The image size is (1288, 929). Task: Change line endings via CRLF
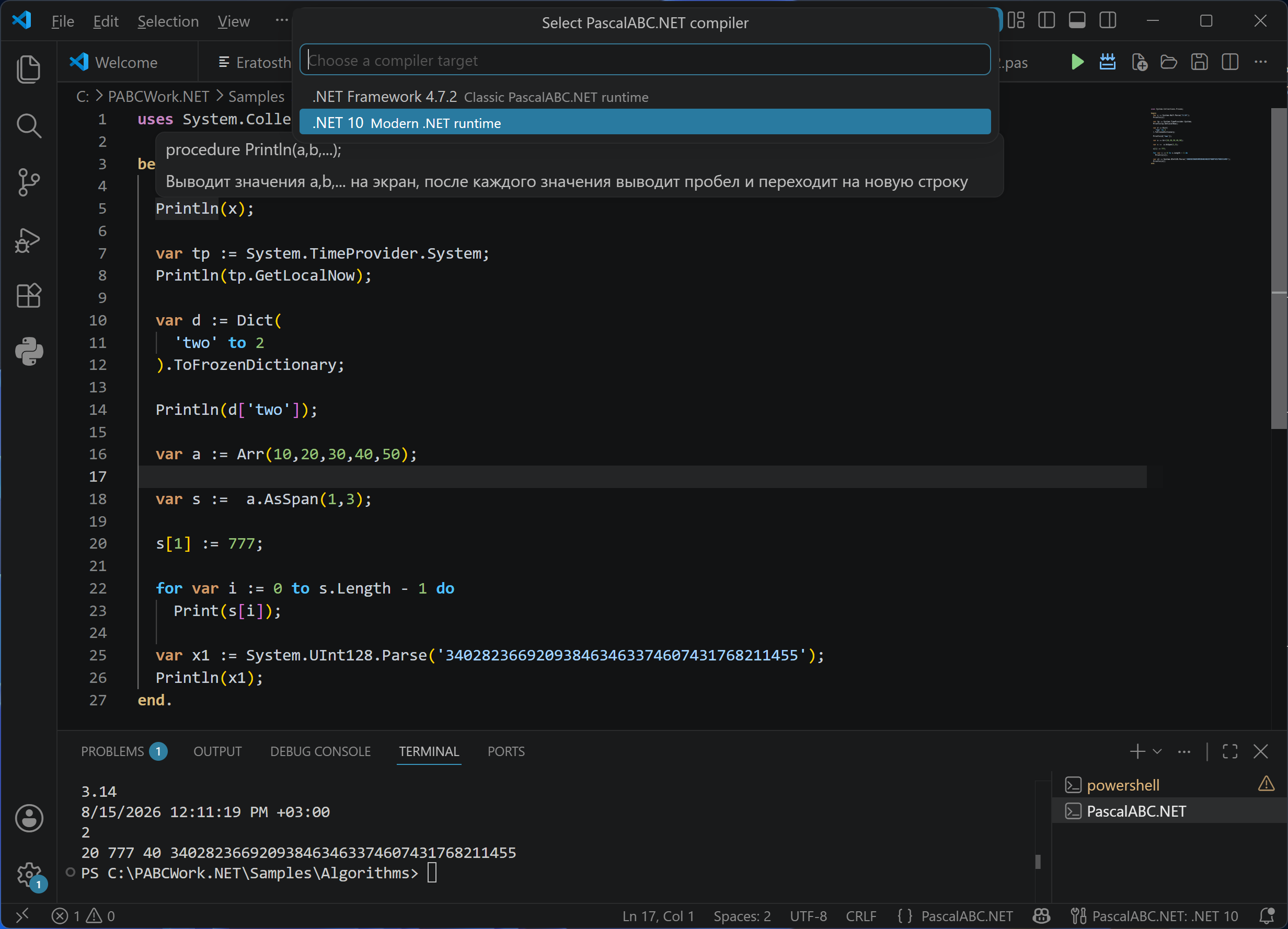pyautogui.click(x=861, y=915)
